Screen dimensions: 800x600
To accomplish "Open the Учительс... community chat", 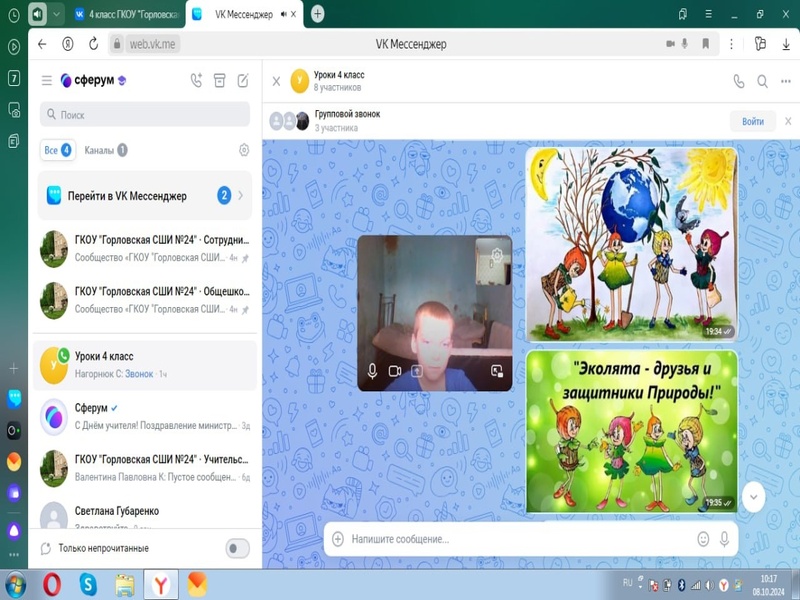I will point(145,468).
